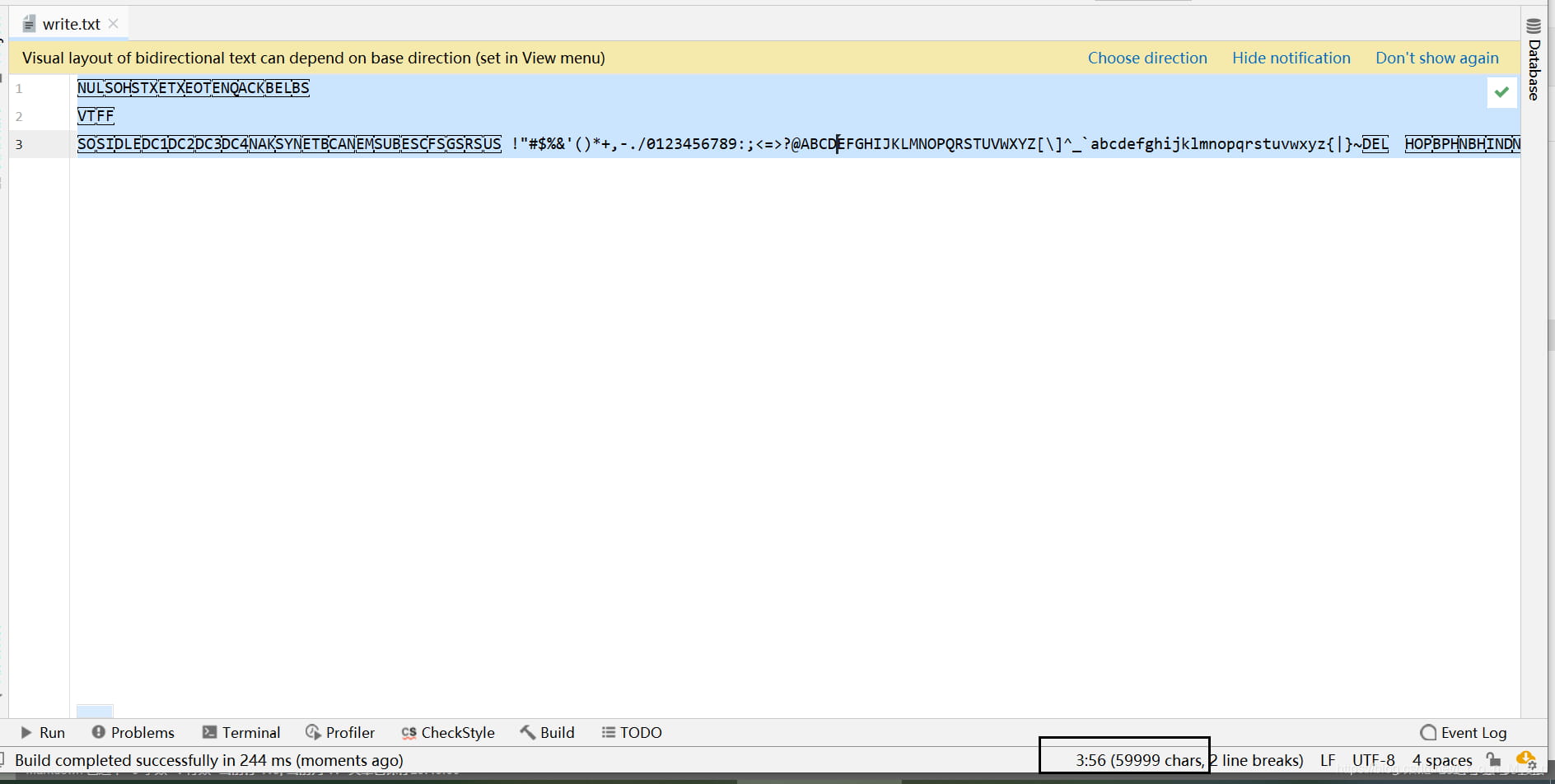Open the Build tool window
This screenshot has width=1555, height=784.
(x=547, y=732)
